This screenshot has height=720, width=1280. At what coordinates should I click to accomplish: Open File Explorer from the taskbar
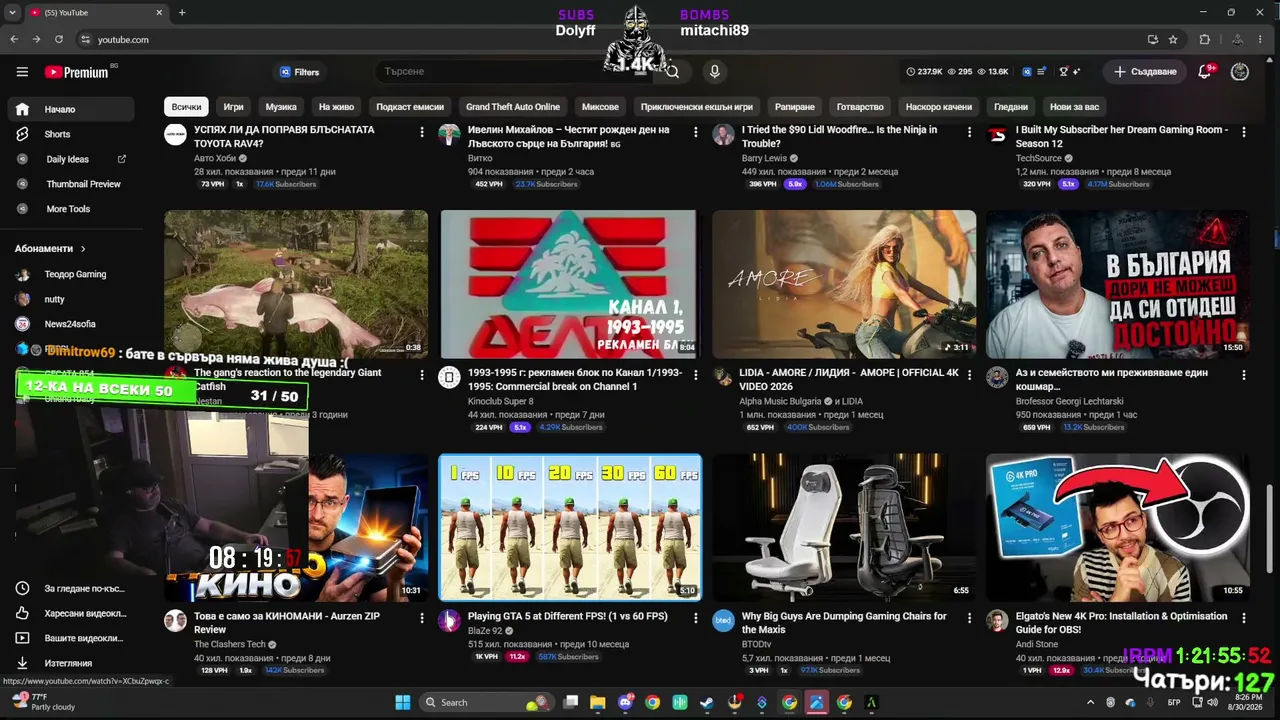[598, 702]
